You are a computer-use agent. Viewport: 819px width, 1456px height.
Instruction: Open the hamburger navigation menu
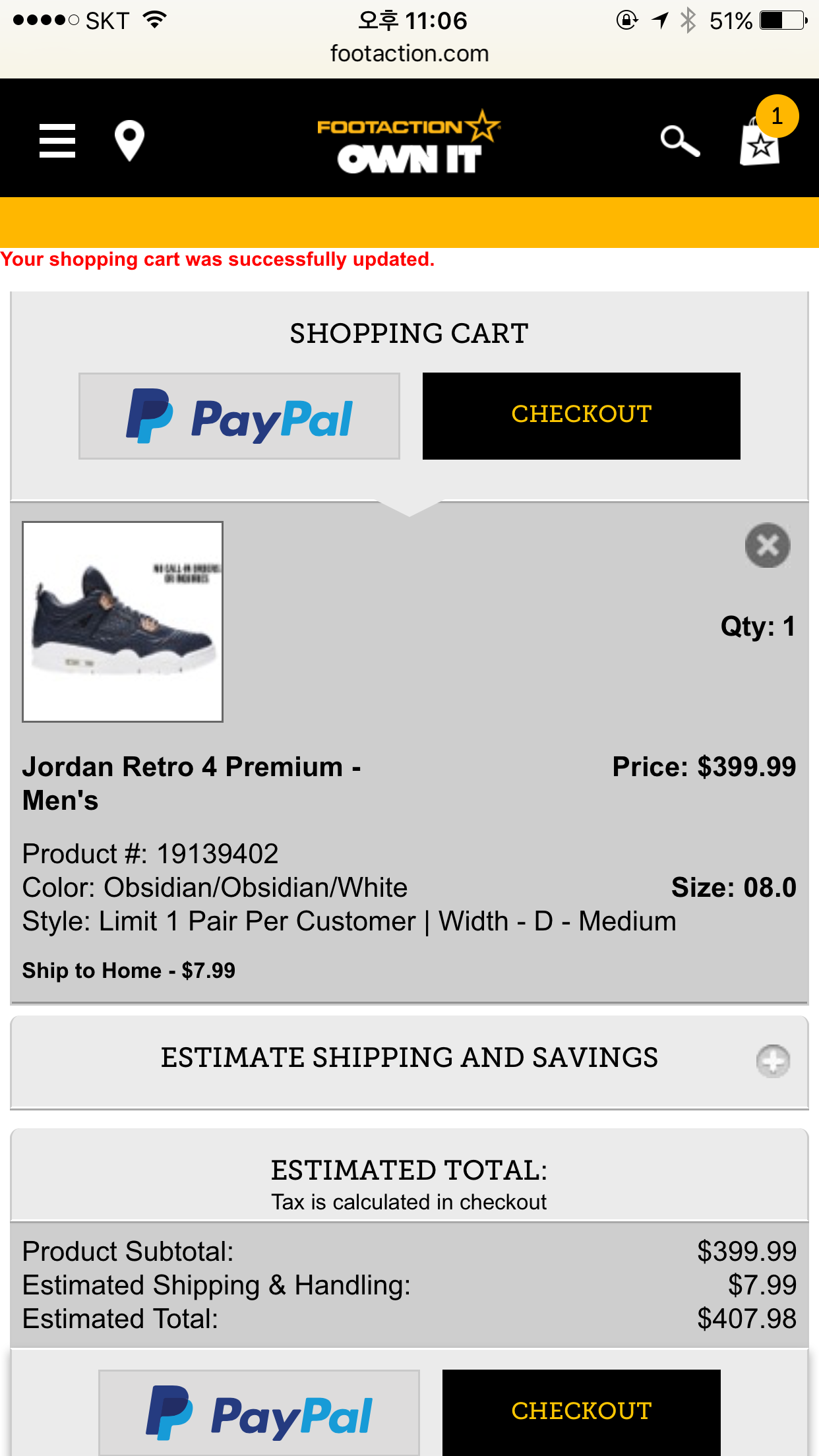[57, 140]
